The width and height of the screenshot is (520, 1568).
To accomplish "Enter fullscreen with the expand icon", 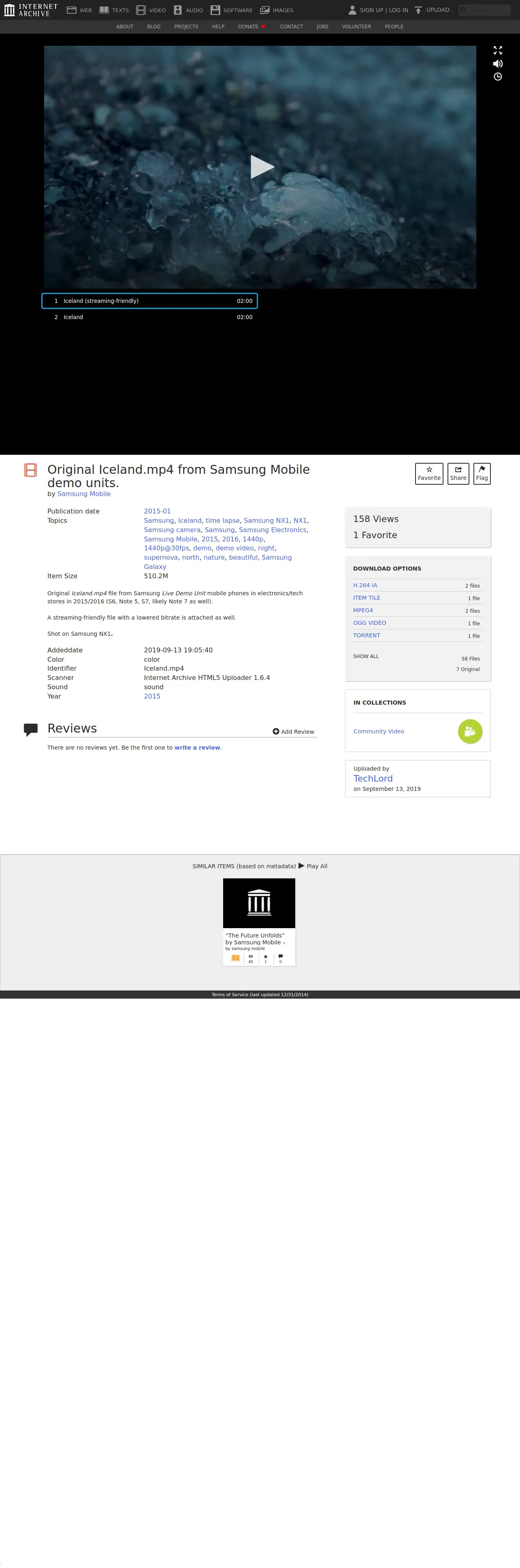I will pyautogui.click(x=497, y=50).
